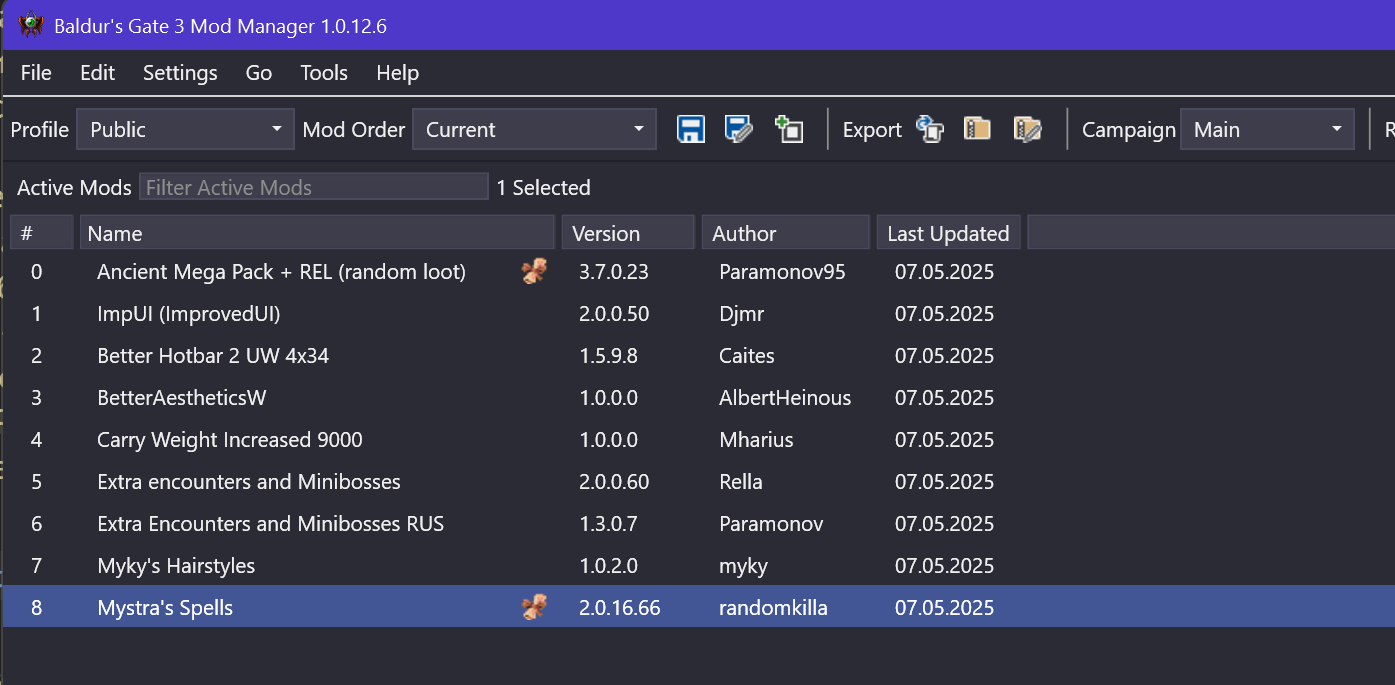Select the Carry Weight Increased 9000 mod
Viewport: 1395px width, 685px height.
(698, 439)
